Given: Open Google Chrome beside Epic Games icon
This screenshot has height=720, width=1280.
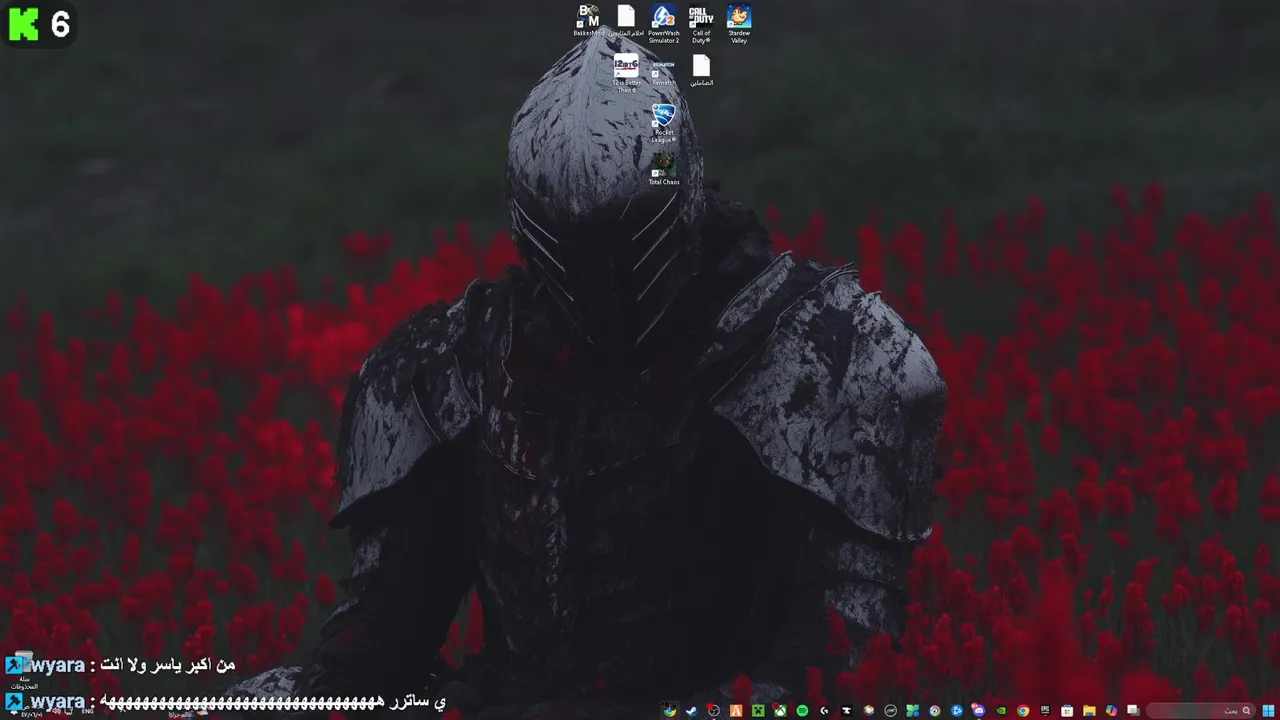Looking at the screenshot, I should pos(1023,711).
